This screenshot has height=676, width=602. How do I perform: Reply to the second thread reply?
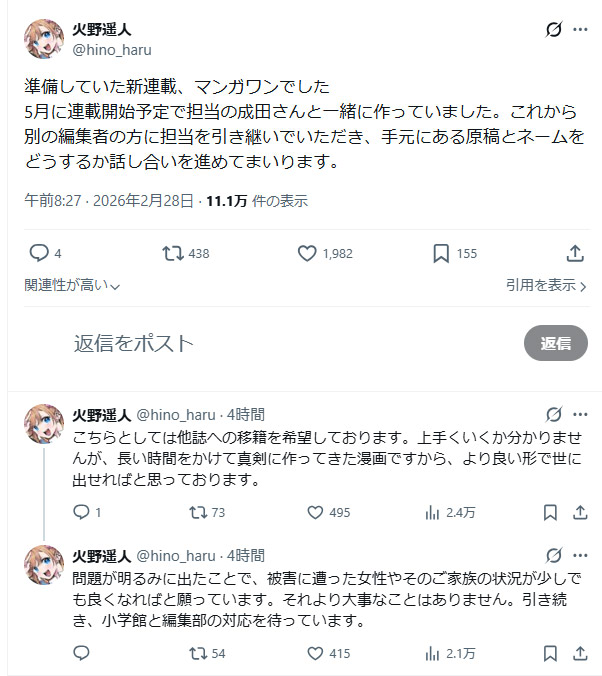click(82, 653)
